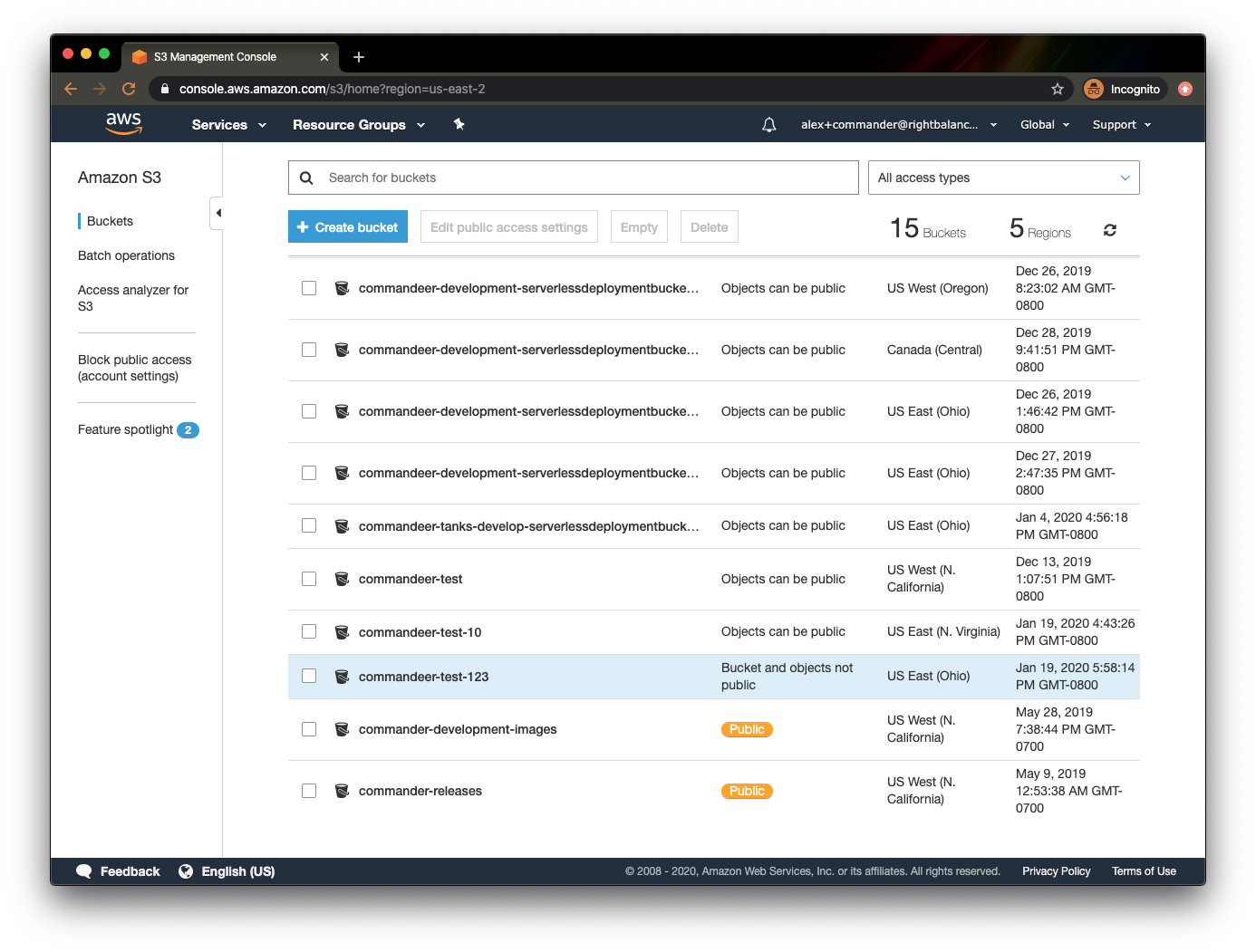The height and width of the screenshot is (952, 1256).
Task: Bookmark this page with the star icon
Action: 1058,89
